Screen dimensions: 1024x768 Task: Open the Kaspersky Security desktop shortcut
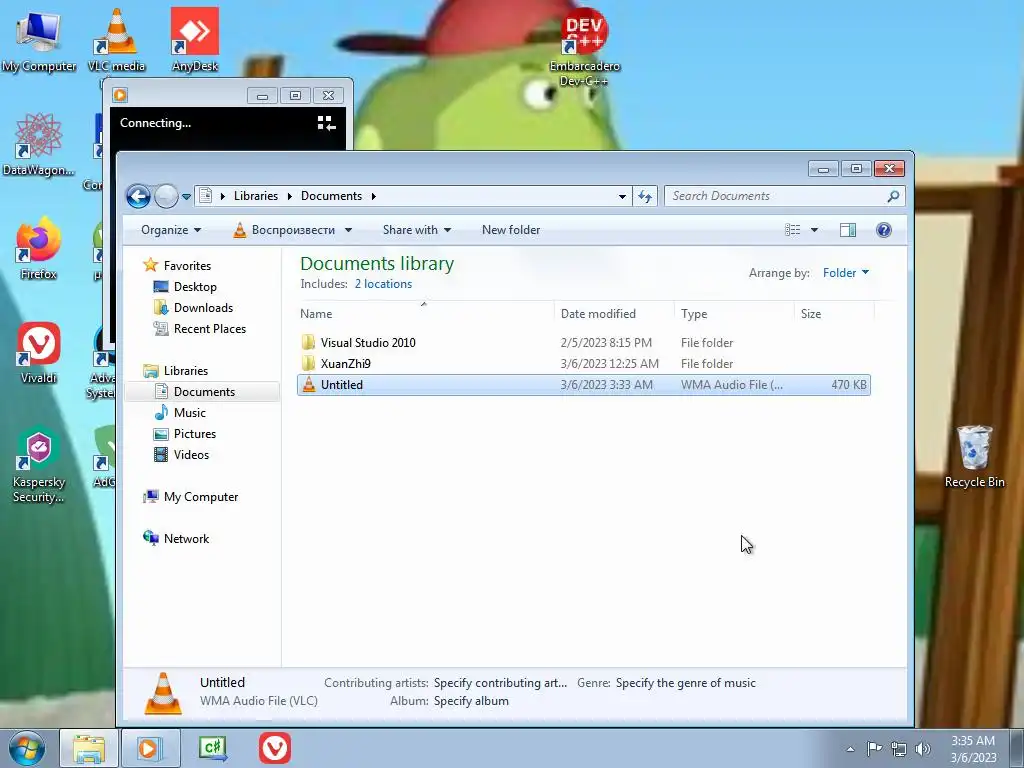[x=39, y=465]
